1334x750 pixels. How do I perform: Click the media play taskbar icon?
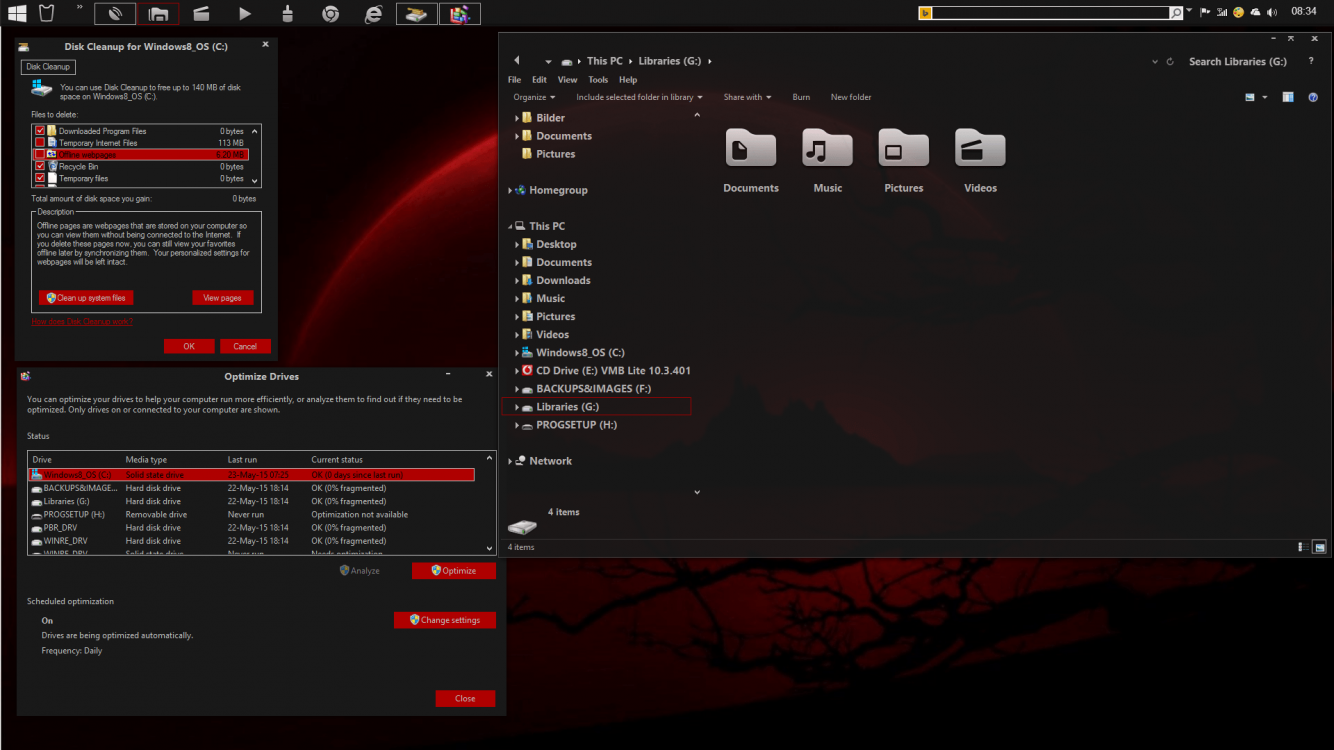coord(245,14)
